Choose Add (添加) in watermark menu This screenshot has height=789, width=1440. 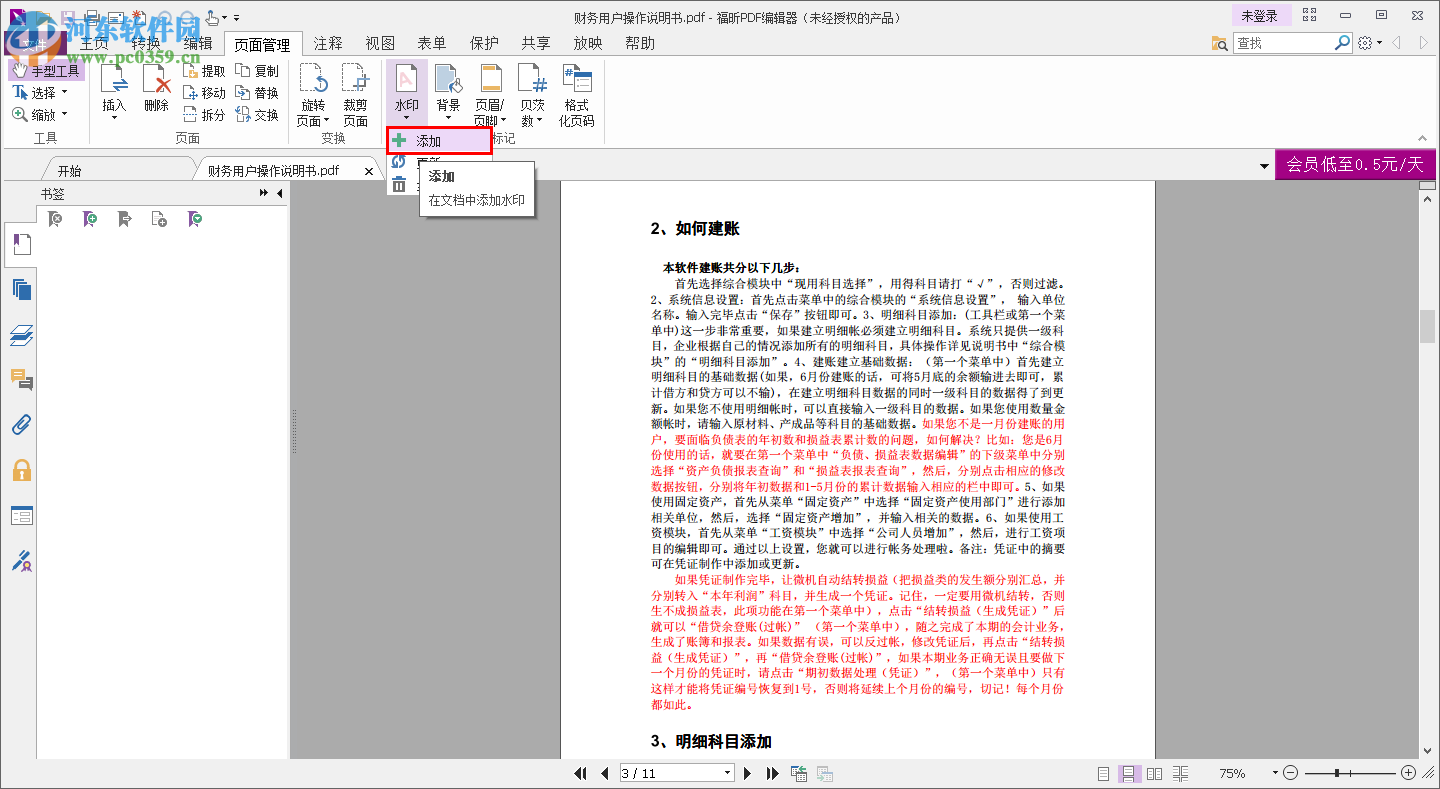tap(440, 141)
